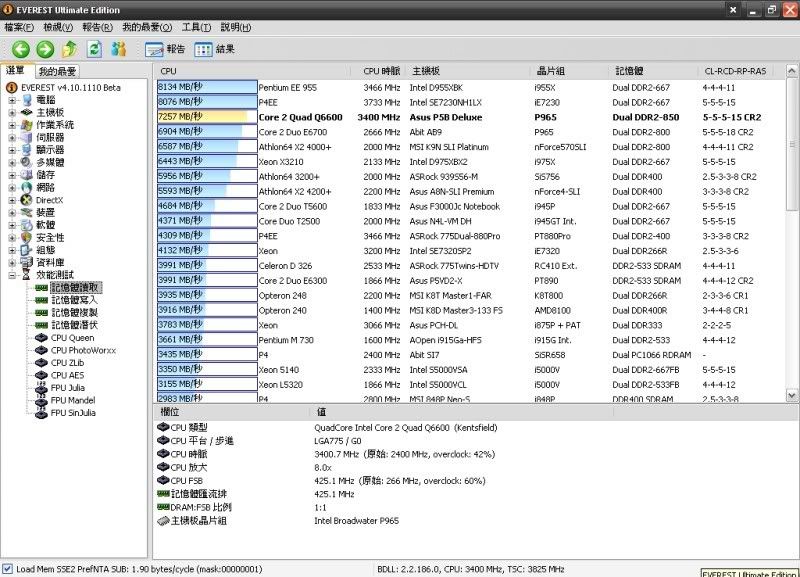Sort by the CPU 時脈 column header
800x577 pixels.
(381, 71)
